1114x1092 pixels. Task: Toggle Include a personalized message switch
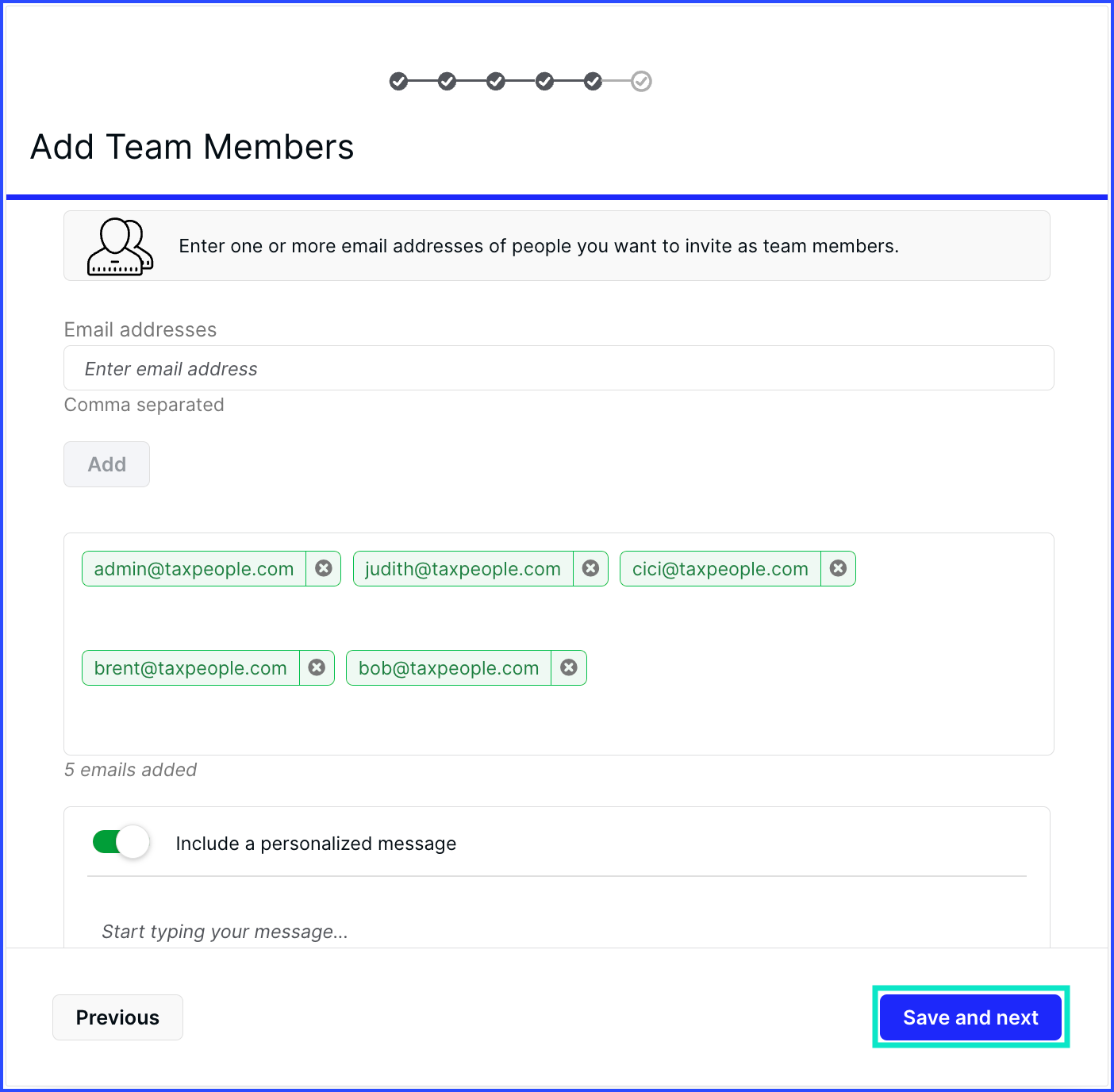[121, 842]
